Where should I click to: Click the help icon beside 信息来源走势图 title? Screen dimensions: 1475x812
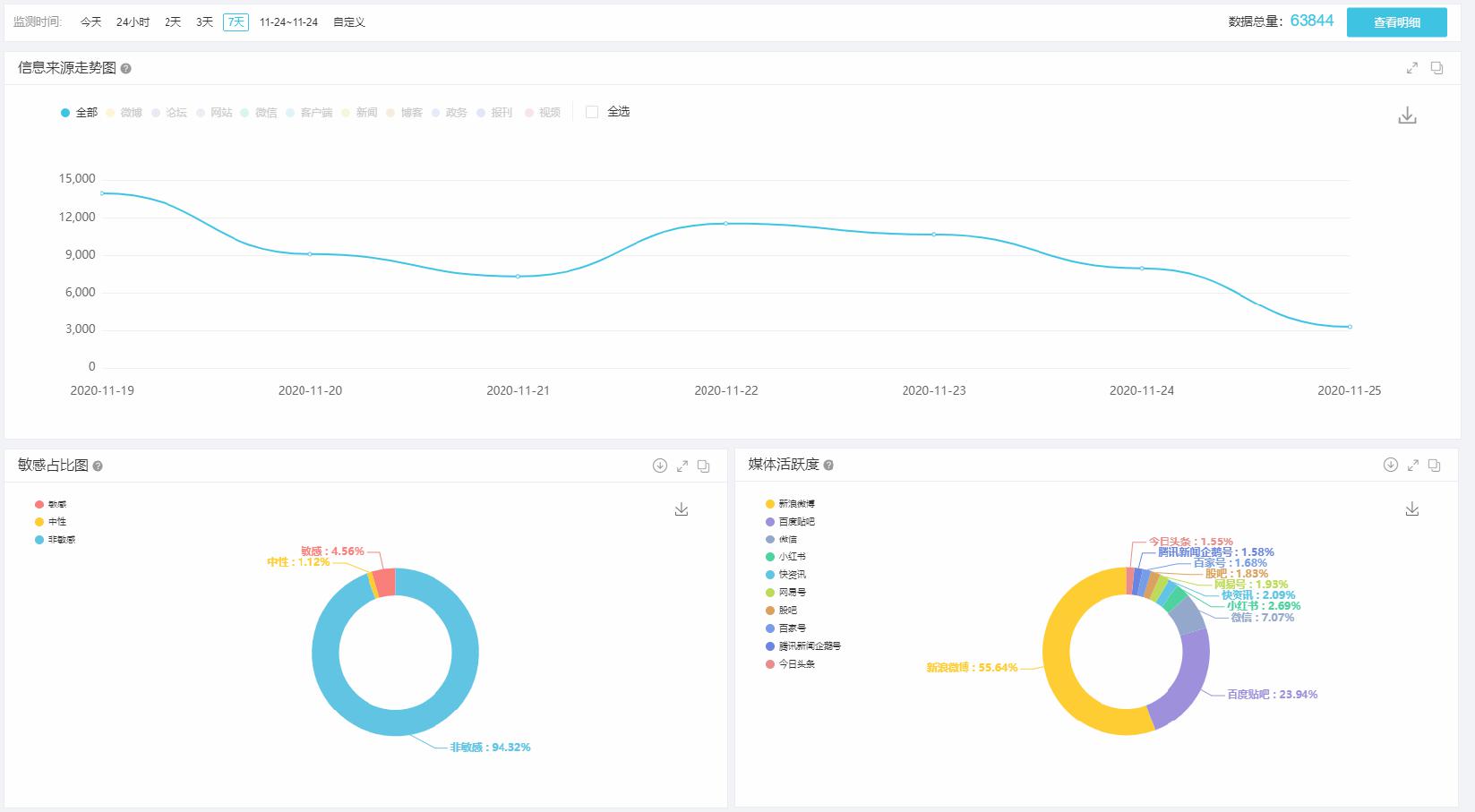[x=125, y=69]
